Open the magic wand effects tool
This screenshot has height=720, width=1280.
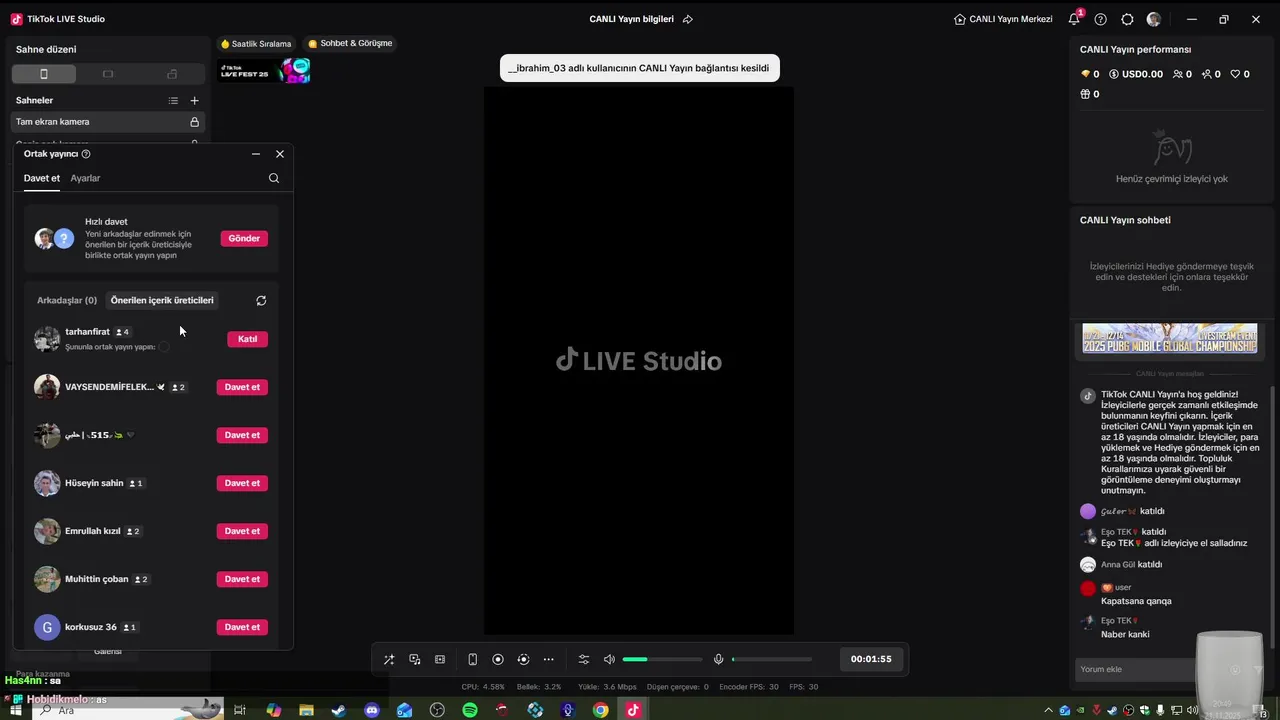tap(389, 659)
